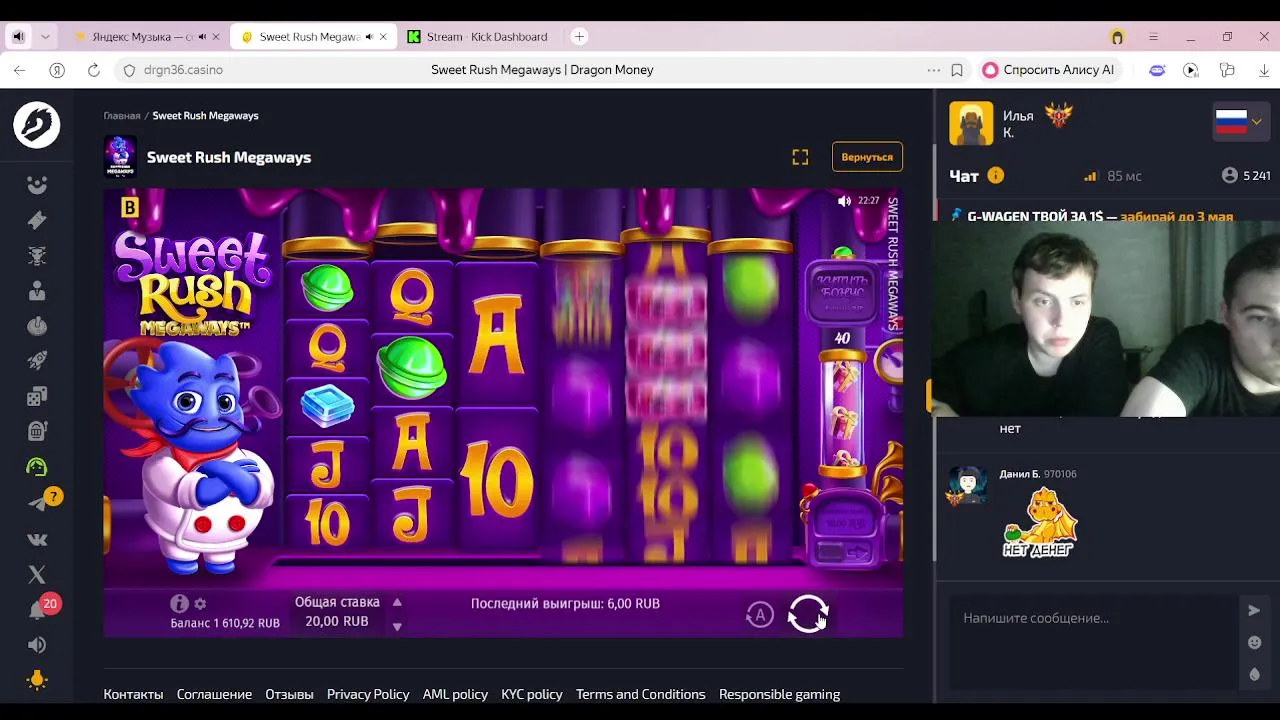Go back with the browser back arrow
The image size is (1280, 720).
20,70
